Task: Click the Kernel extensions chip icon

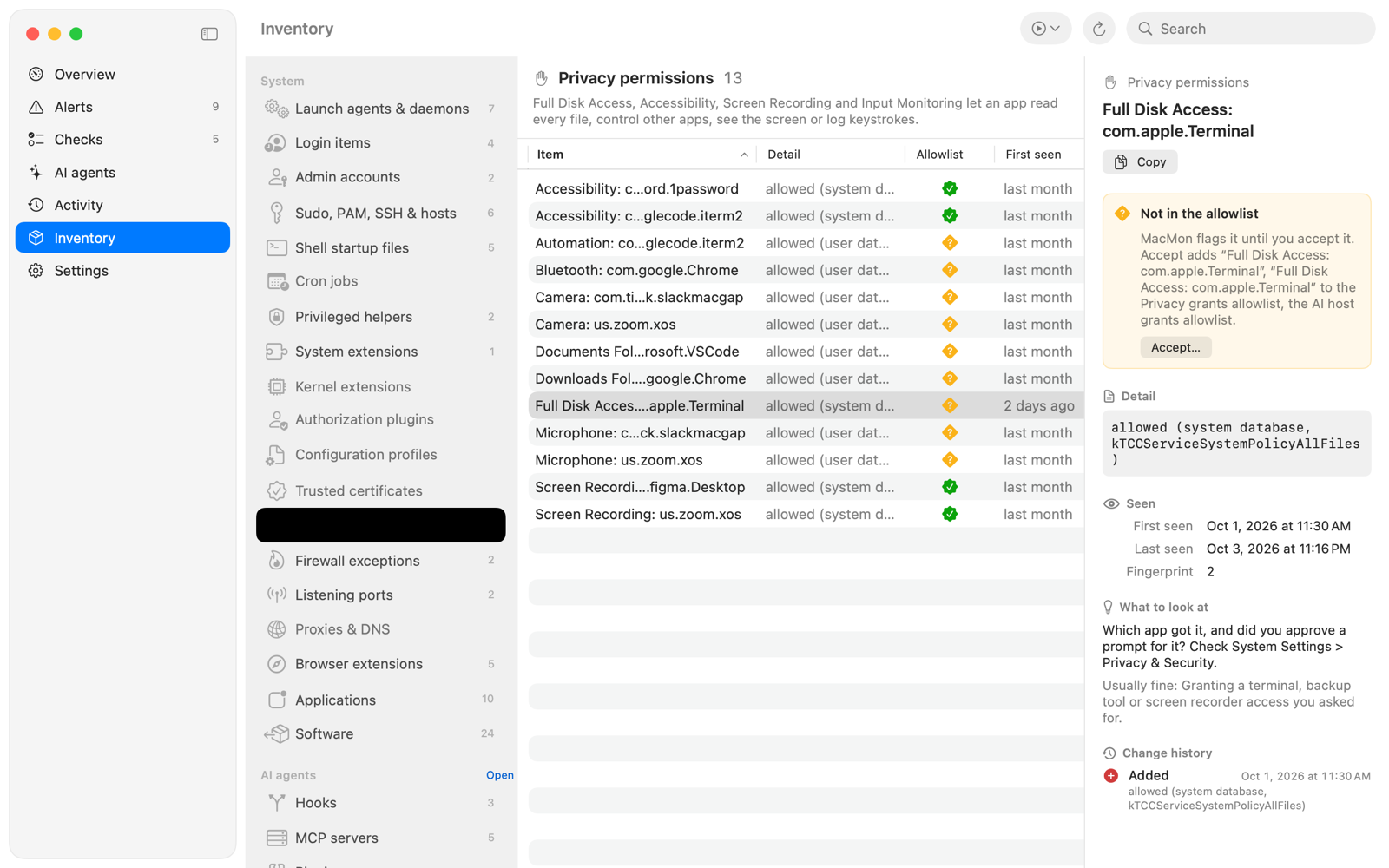Action: pos(277,386)
